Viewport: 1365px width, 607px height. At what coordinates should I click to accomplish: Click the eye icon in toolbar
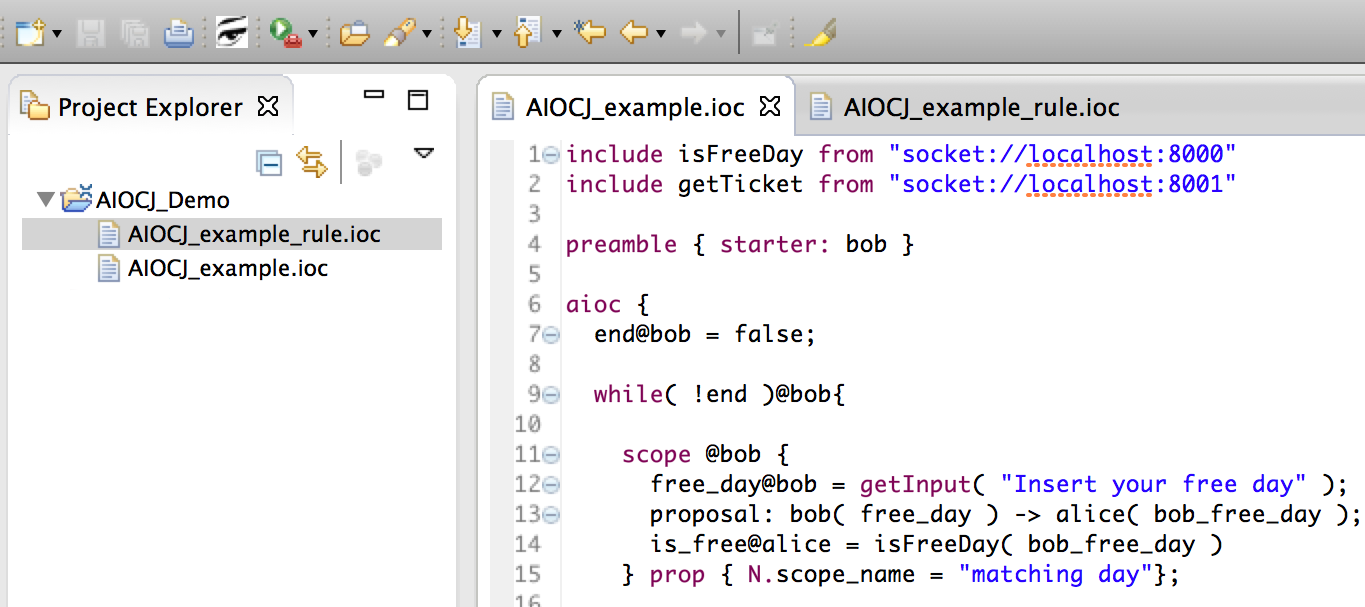point(232,33)
